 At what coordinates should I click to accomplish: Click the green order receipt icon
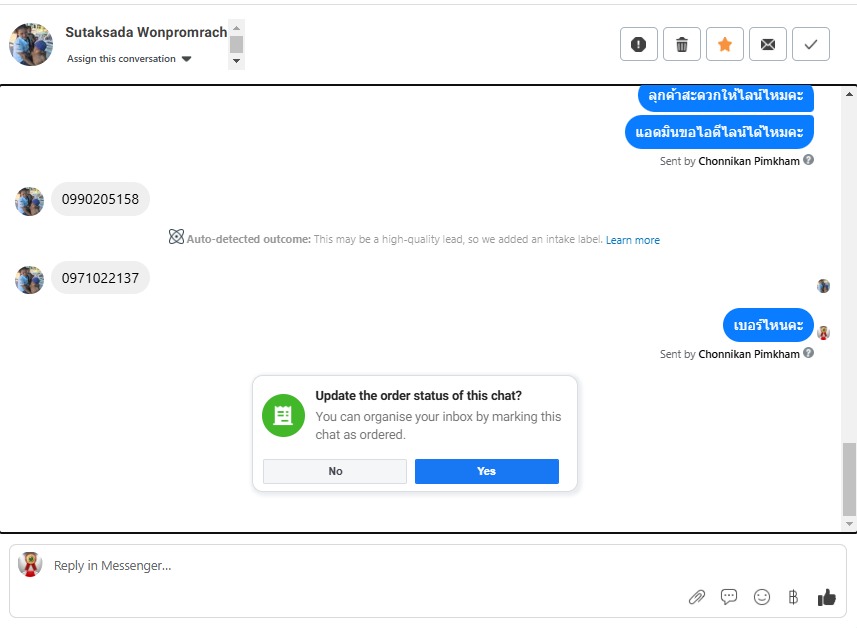click(x=283, y=415)
